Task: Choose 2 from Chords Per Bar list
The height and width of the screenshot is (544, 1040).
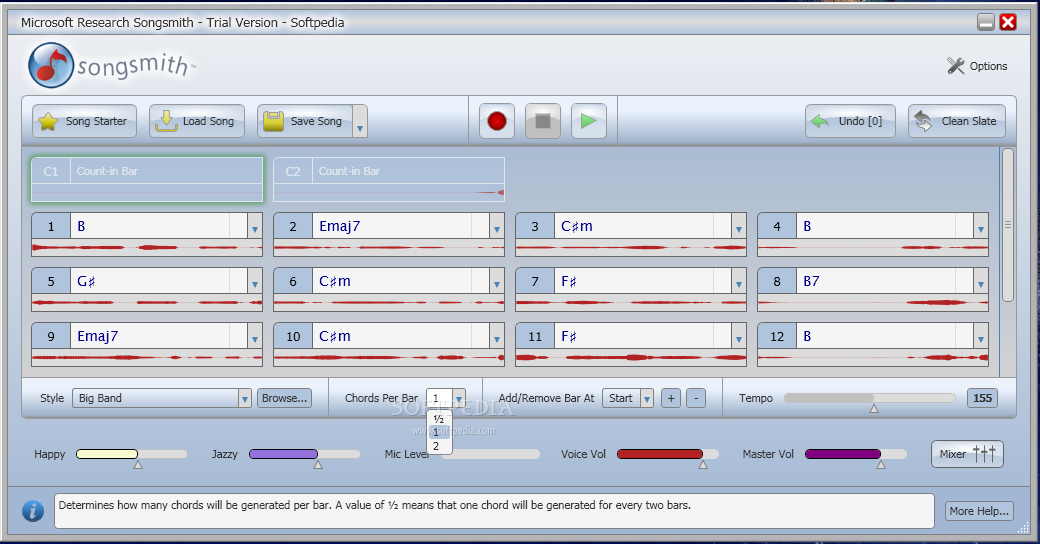Action: coord(438,446)
